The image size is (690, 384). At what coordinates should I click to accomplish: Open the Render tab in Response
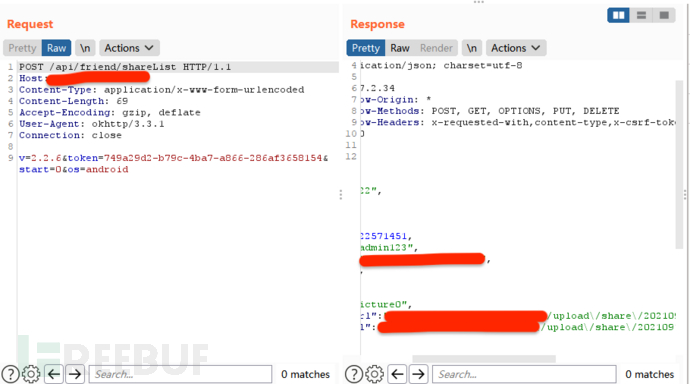point(436,48)
